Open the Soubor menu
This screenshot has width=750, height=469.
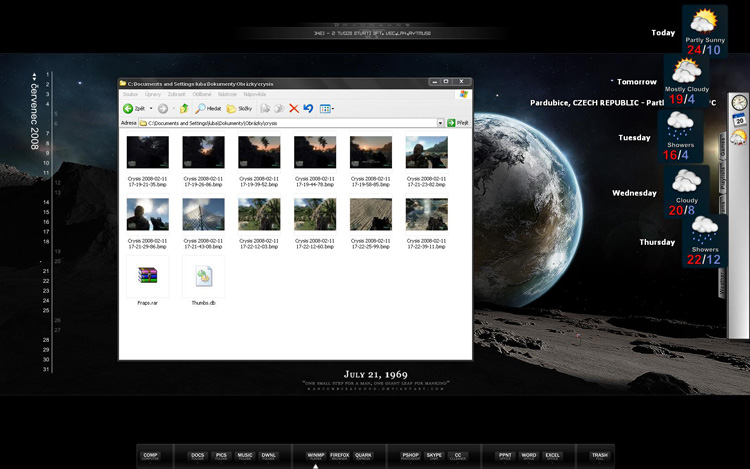tap(130, 94)
